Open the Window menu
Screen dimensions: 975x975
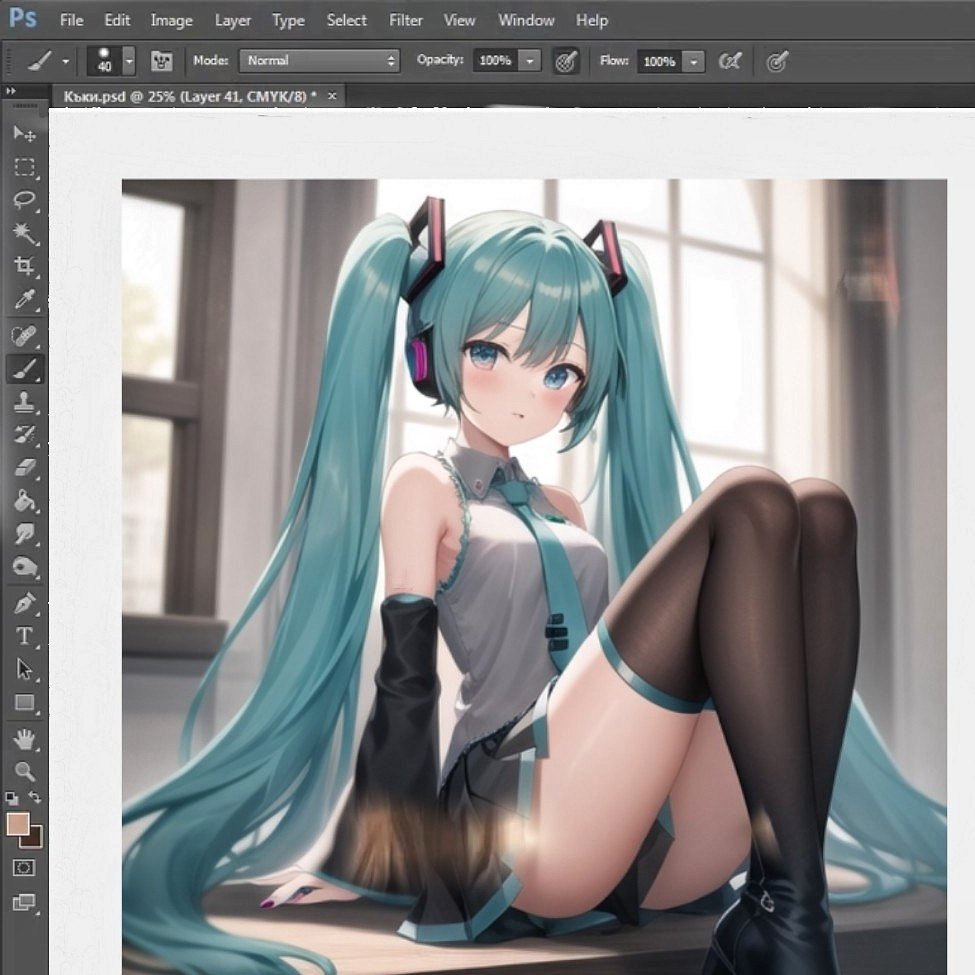pyautogui.click(x=526, y=20)
